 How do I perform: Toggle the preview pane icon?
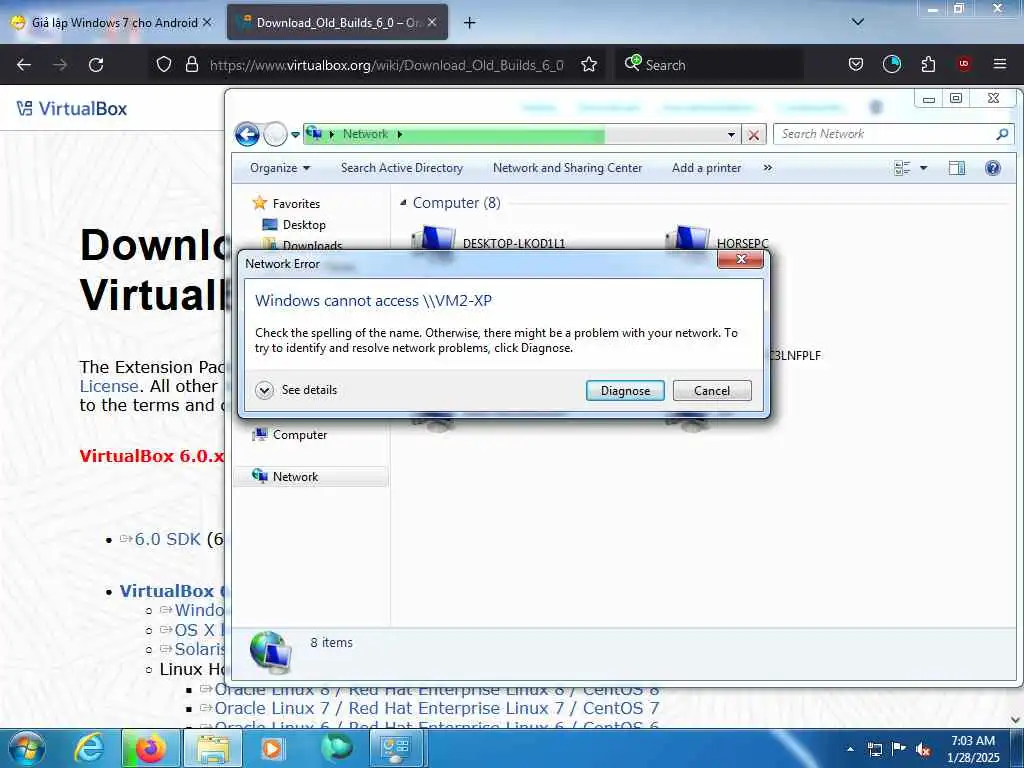tap(957, 168)
